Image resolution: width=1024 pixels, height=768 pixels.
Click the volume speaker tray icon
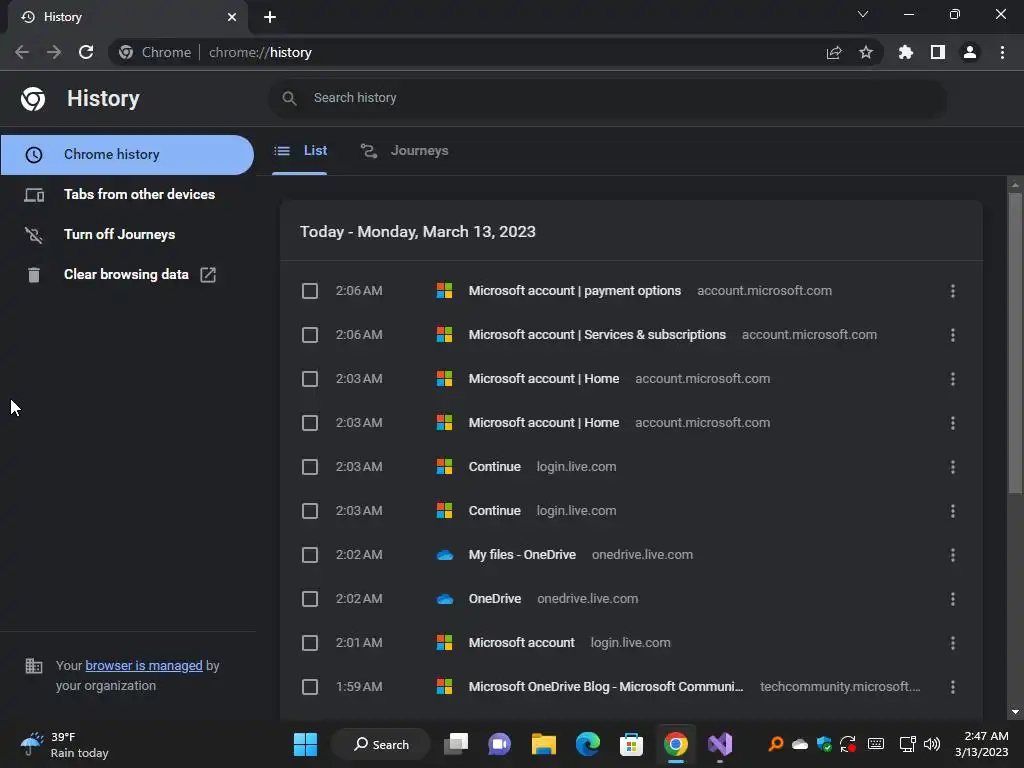click(x=932, y=744)
